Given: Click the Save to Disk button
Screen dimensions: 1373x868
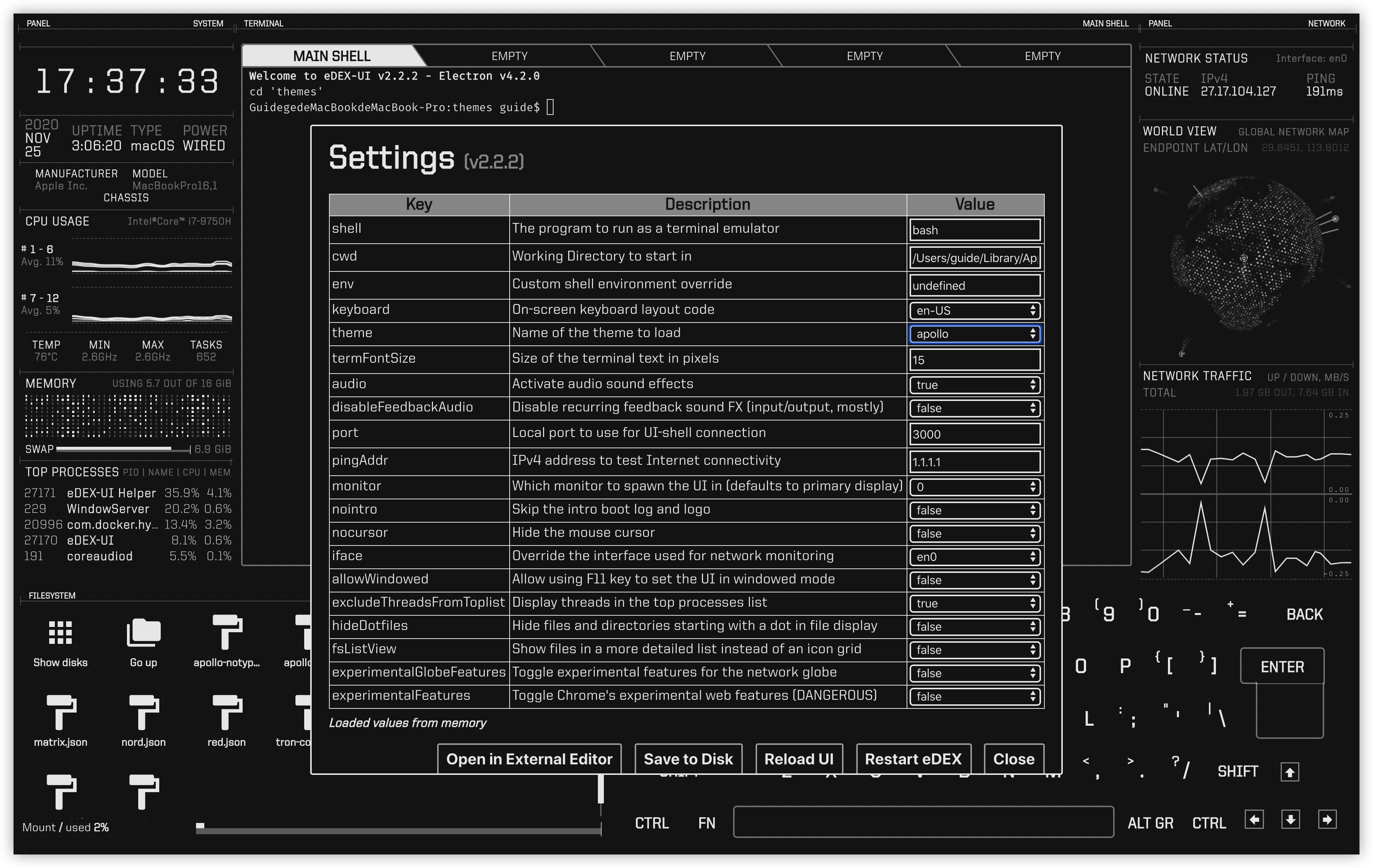Looking at the screenshot, I should coord(688,759).
